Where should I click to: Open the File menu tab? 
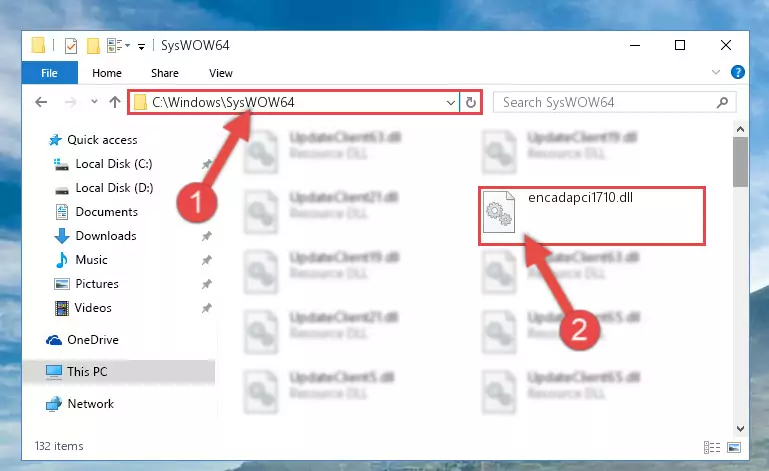pyautogui.click(x=50, y=73)
